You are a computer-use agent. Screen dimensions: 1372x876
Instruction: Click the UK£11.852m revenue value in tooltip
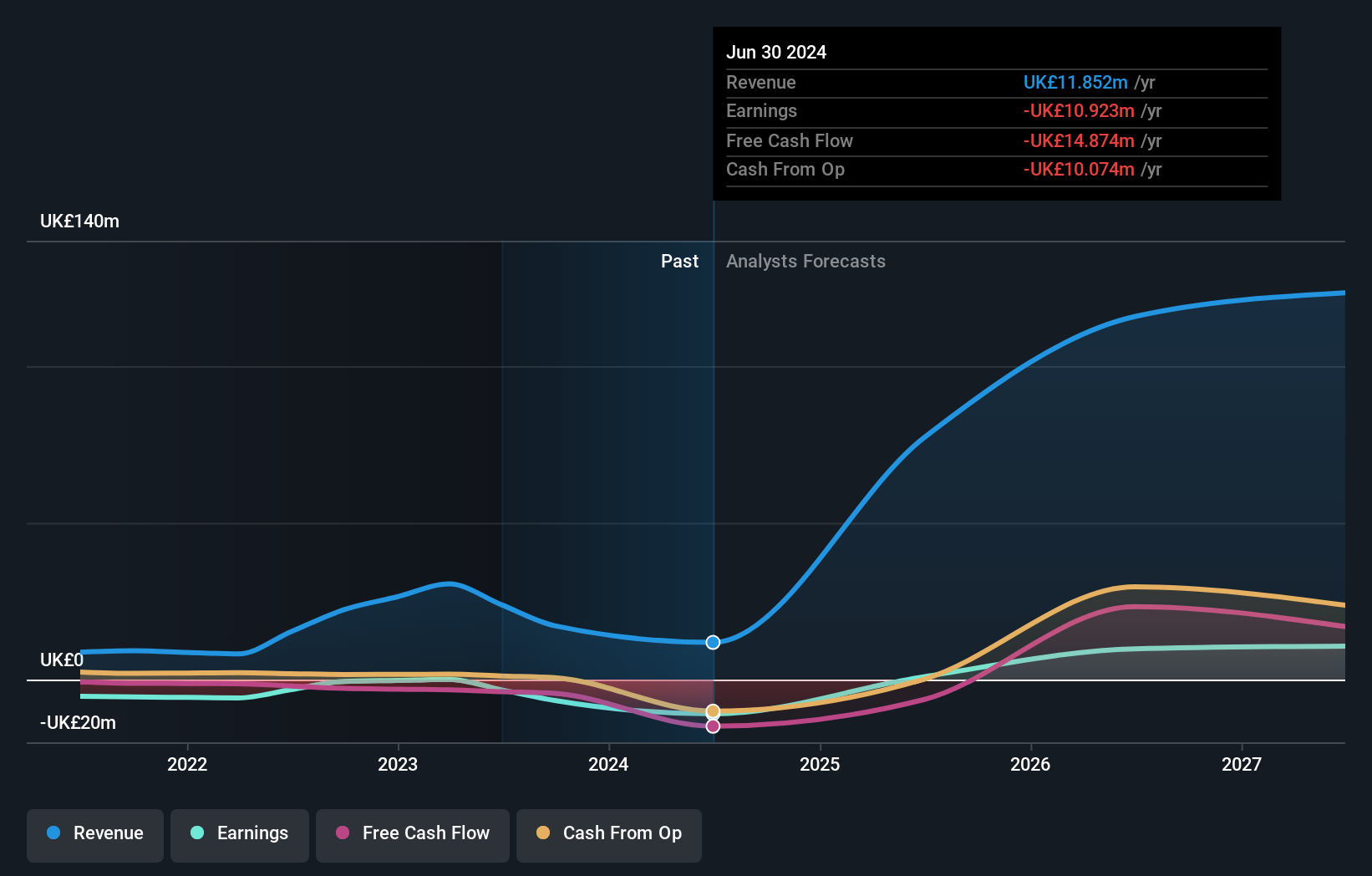pyautogui.click(x=1075, y=83)
